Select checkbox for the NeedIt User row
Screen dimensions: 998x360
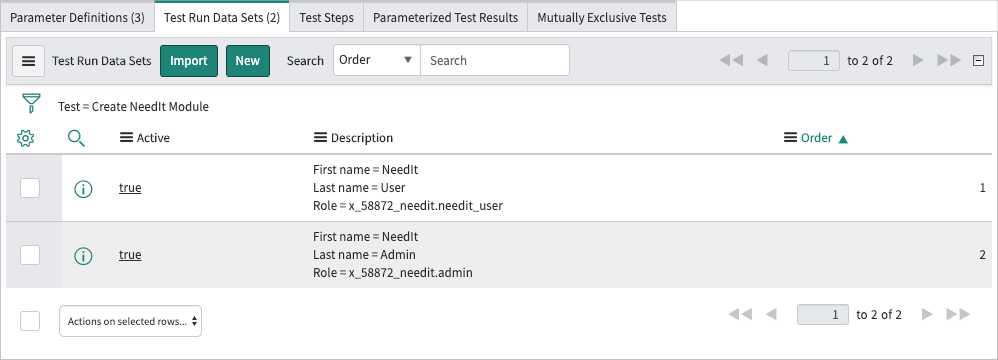point(30,188)
